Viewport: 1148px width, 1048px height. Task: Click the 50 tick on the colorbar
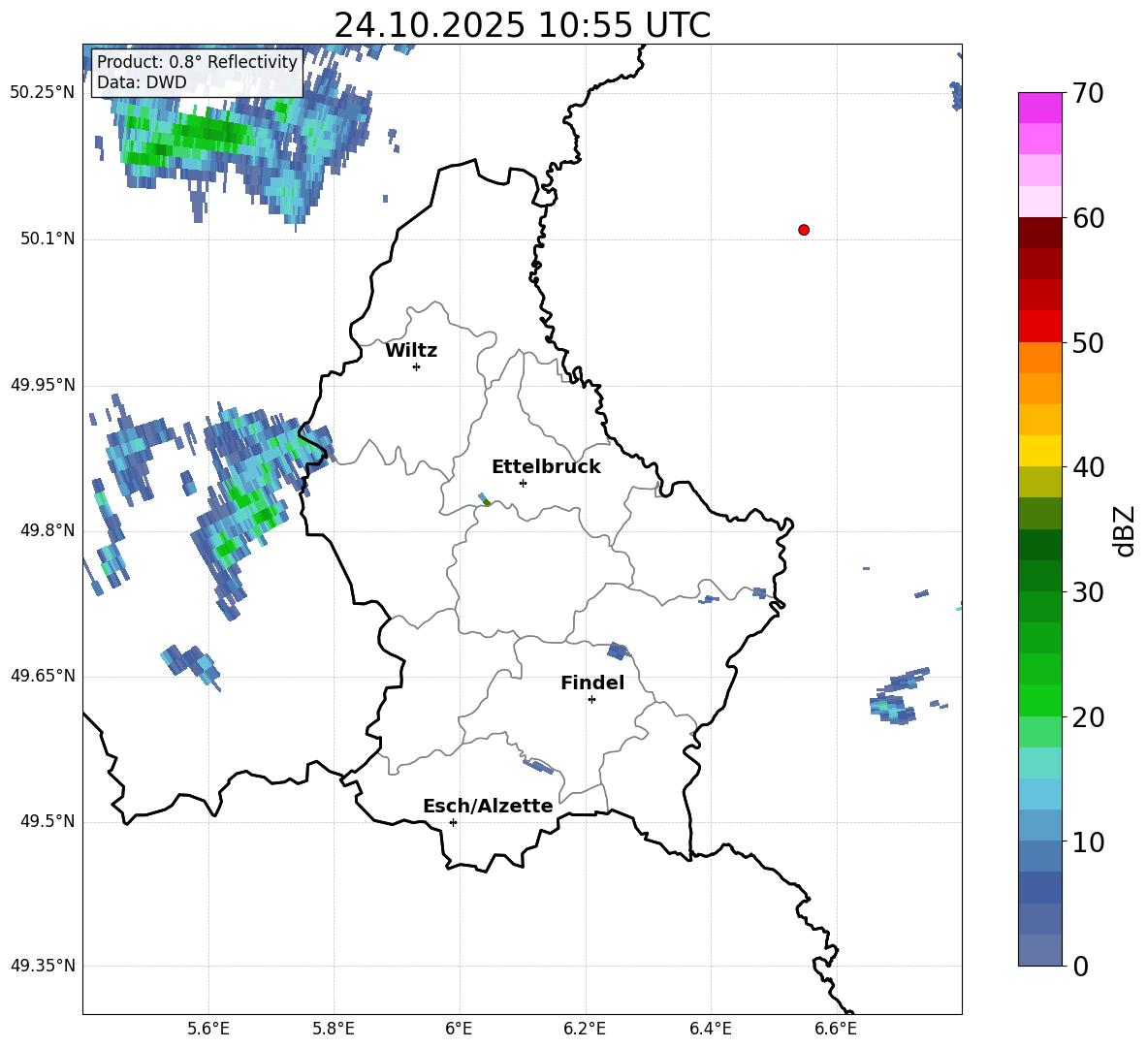[1088, 342]
